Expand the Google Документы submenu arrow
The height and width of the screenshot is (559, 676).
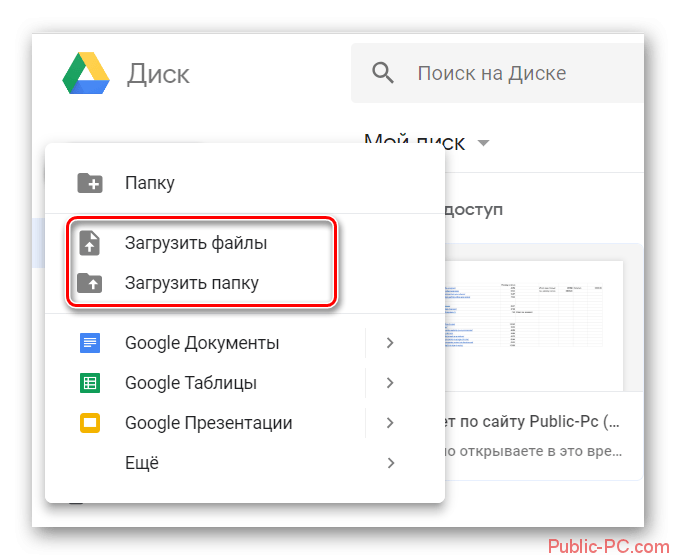coord(390,343)
